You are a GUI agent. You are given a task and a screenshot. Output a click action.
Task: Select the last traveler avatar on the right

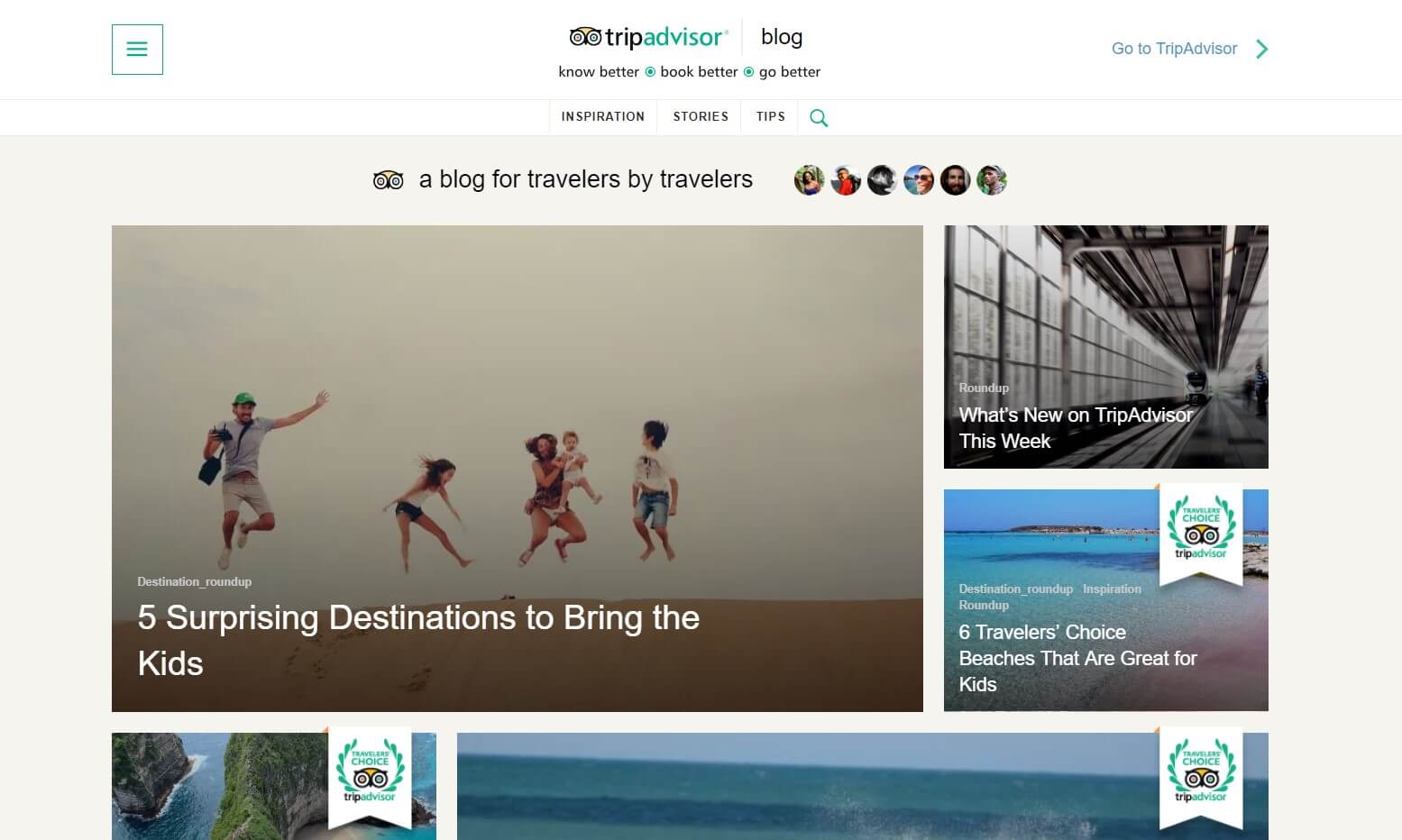992,180
